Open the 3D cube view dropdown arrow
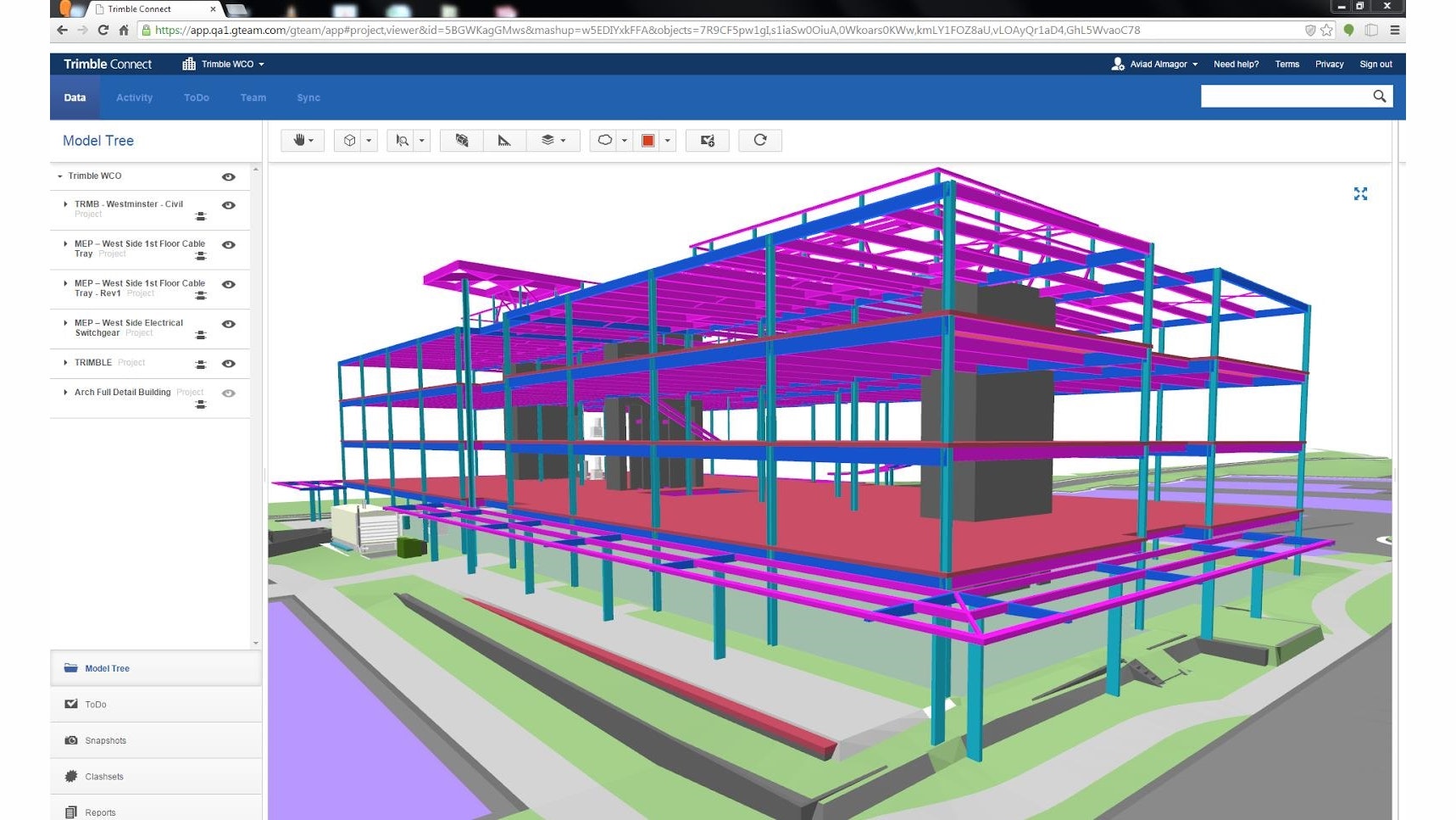 pyautogui.click(x=369, y=141)
